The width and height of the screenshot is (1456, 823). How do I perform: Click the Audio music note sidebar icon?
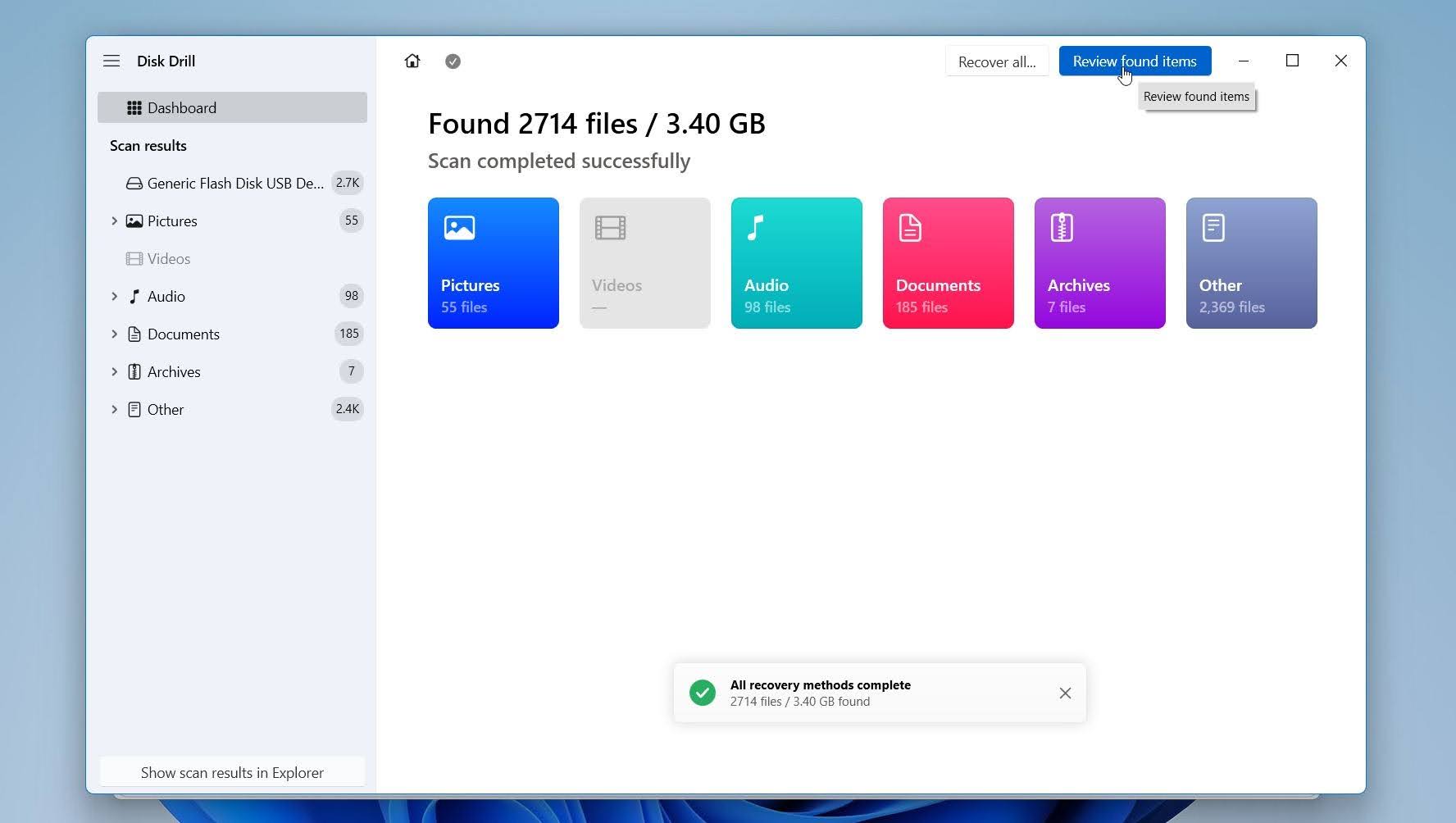pyautogui.click(x=134, y=296)
